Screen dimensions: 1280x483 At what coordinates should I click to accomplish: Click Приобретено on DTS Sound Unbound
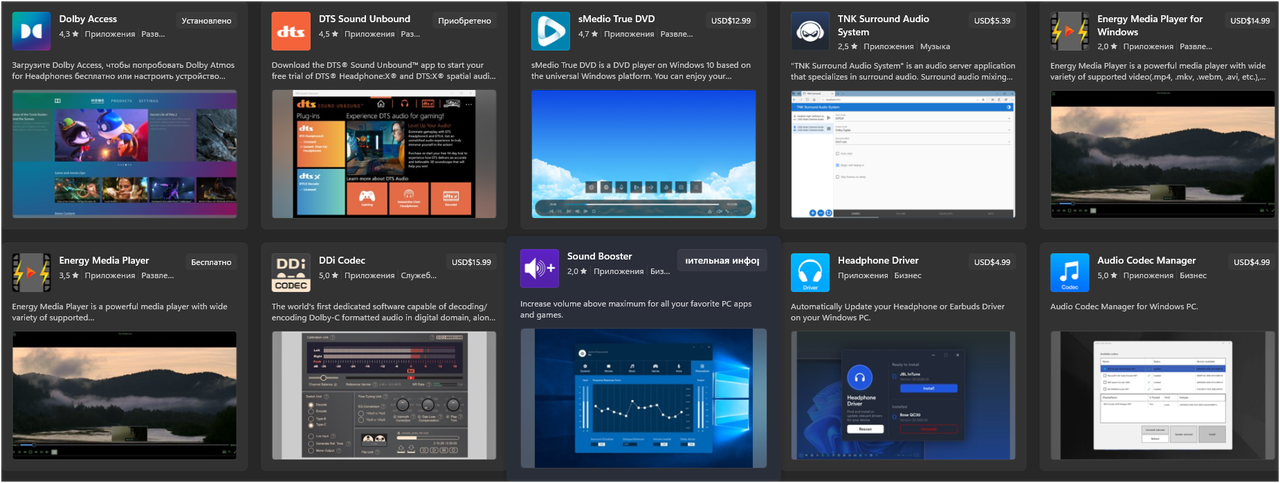467,20
